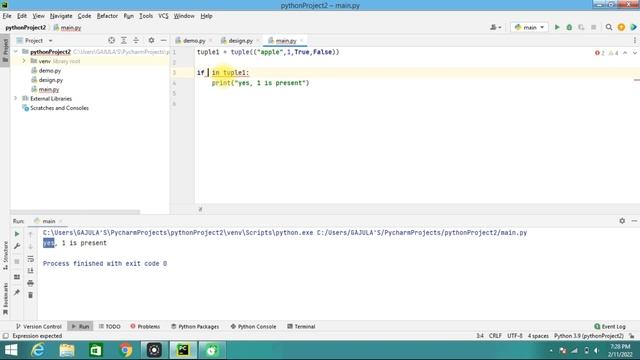
Task: Open the Terminal tool window
Action: 301,327
